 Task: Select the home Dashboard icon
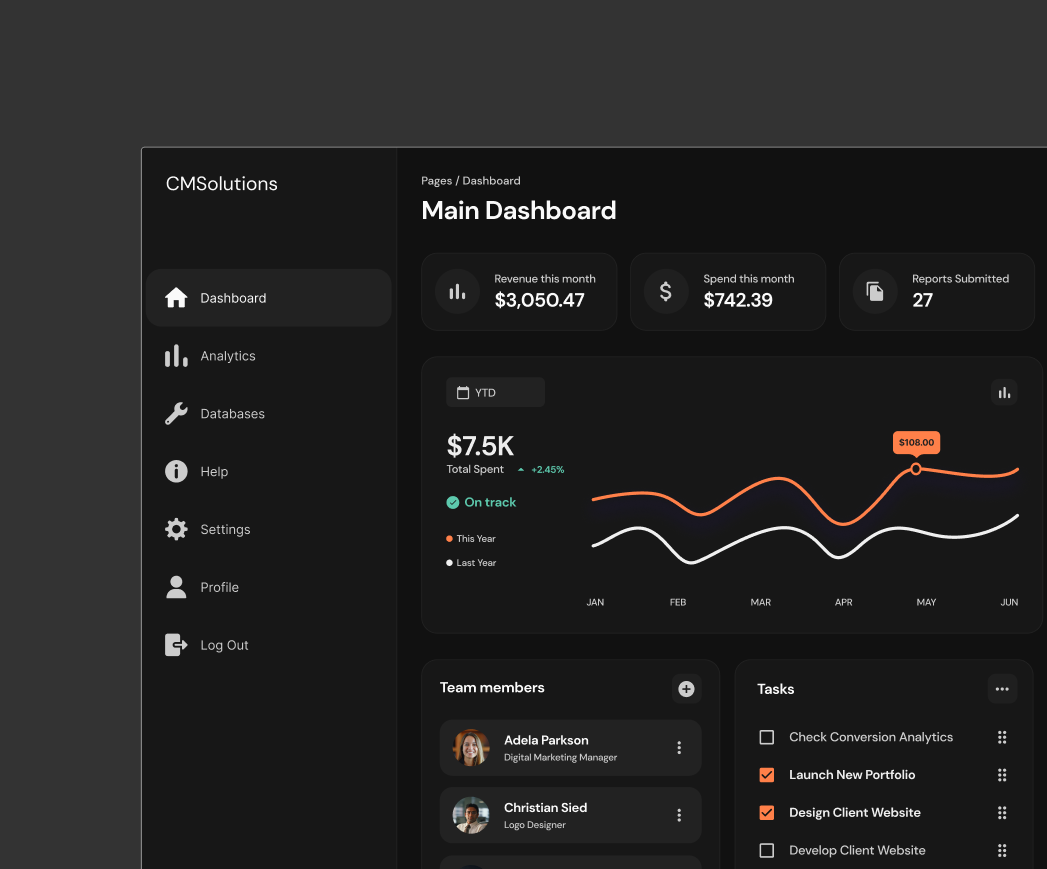pos(176,297)
